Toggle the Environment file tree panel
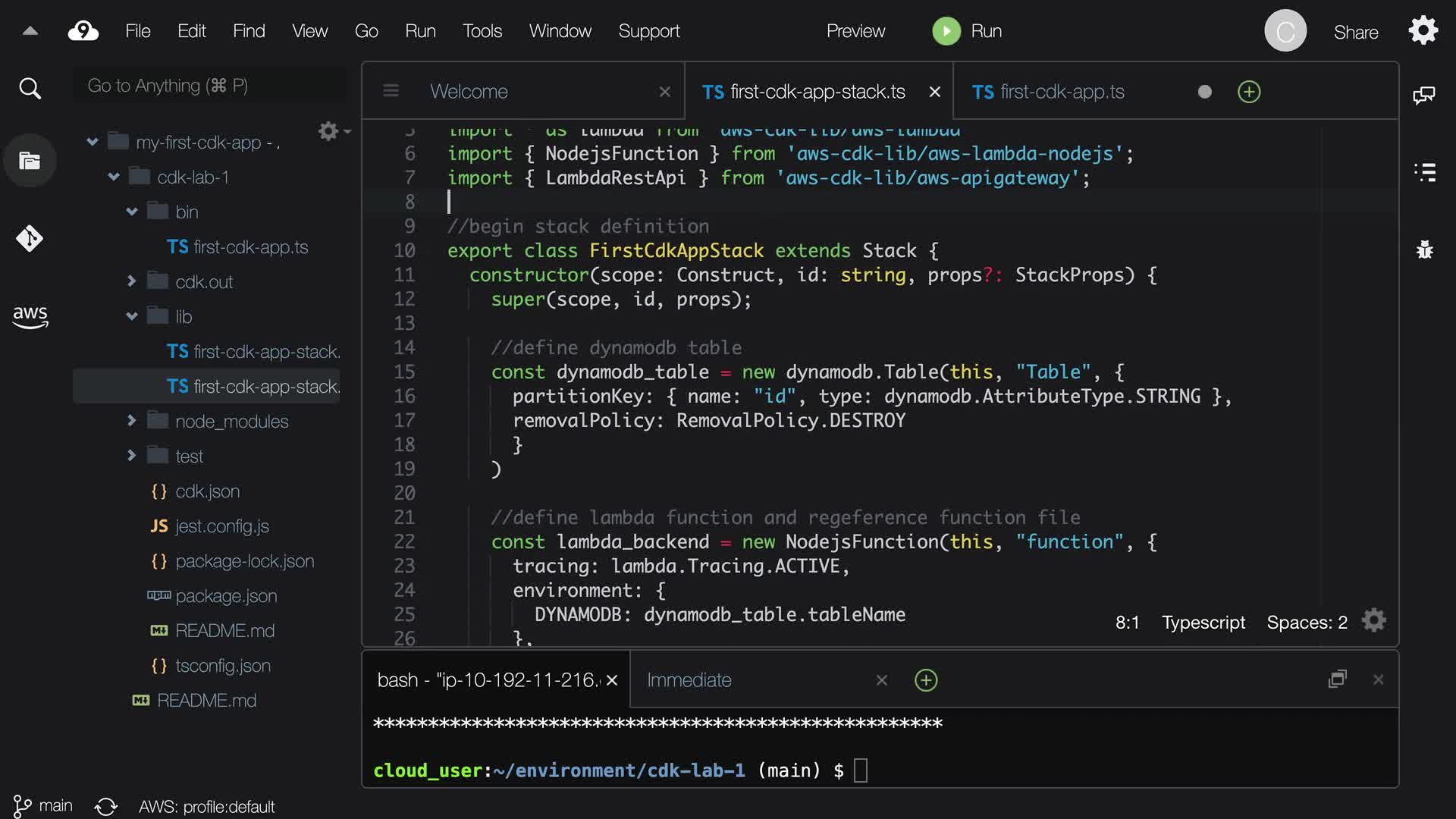The height and width of the screenshot is (819, 1456). 30,161
